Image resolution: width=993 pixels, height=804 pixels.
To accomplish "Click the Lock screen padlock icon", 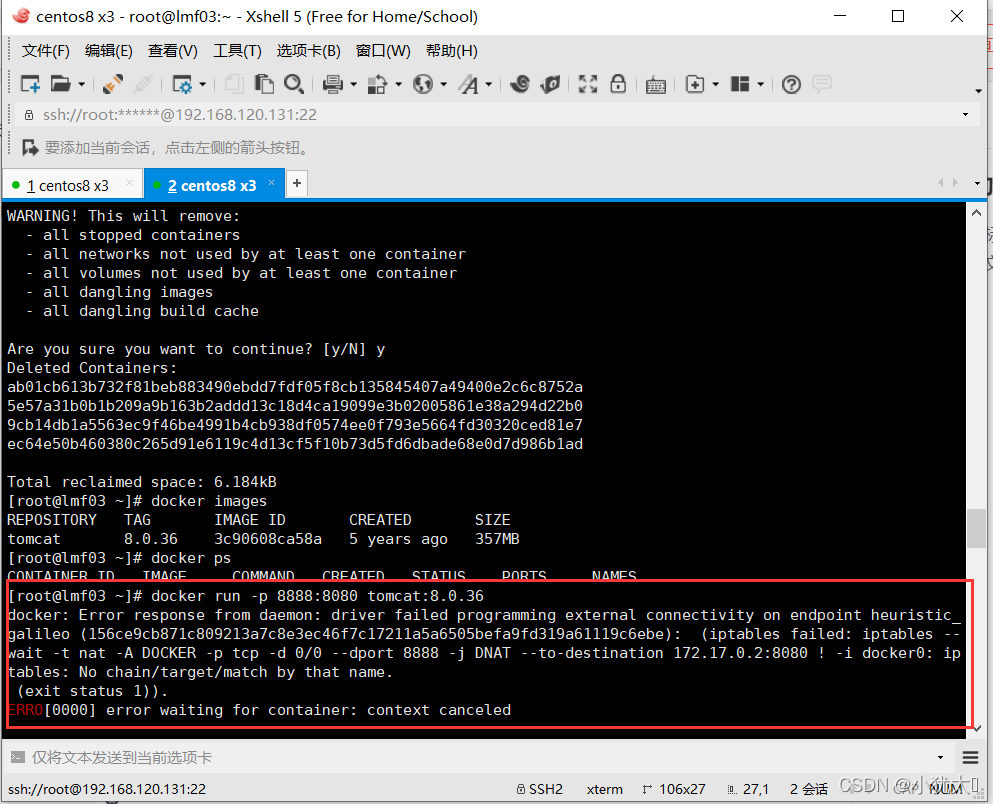I will 618,84.
